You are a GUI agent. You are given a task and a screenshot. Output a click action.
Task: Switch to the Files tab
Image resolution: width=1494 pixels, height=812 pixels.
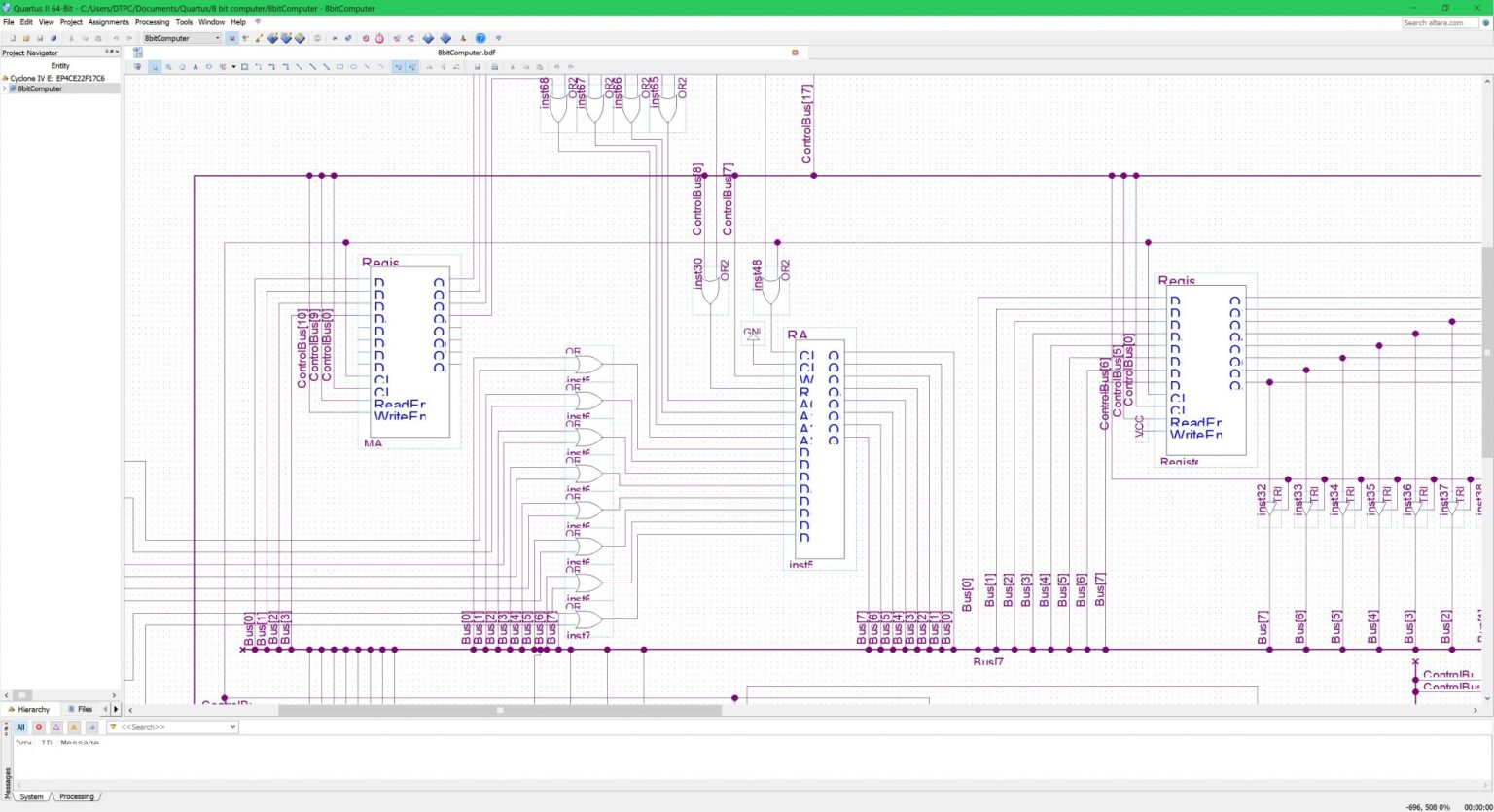[82, 709]
